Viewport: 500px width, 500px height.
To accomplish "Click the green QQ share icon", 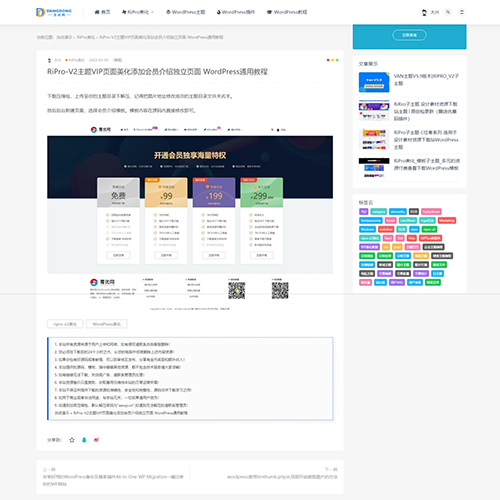I will 84,440.
